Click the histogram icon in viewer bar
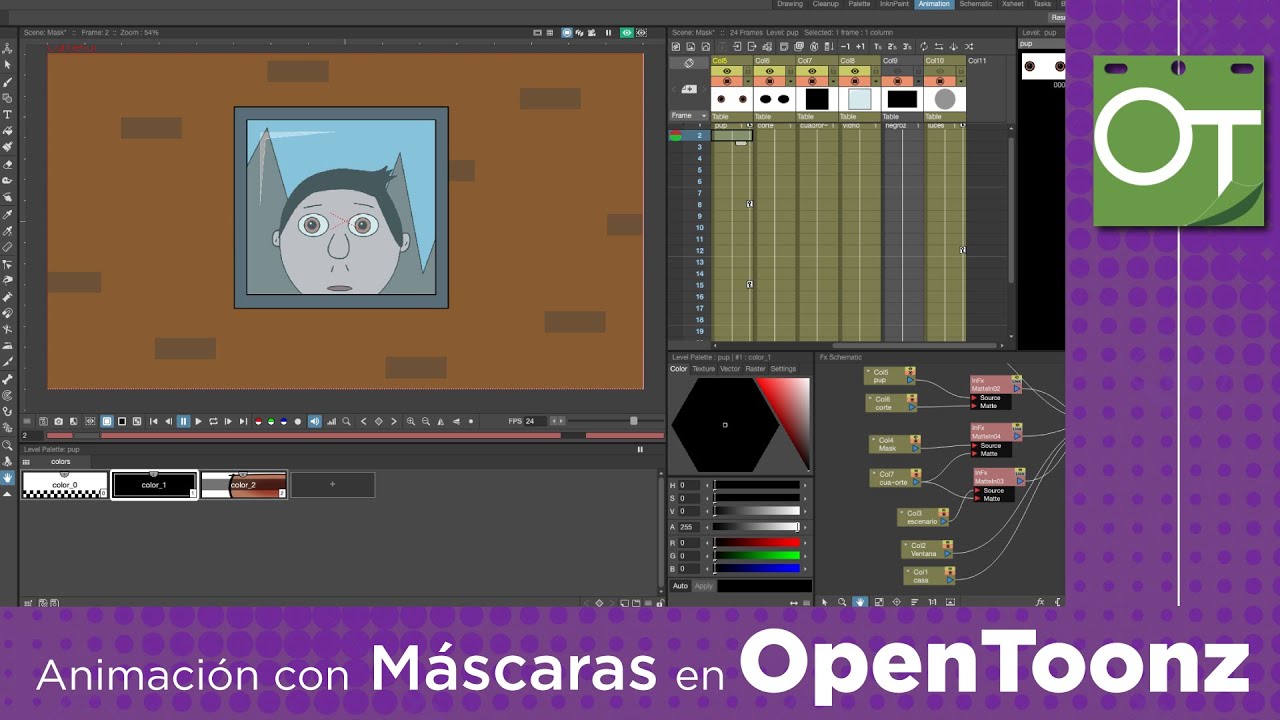 pos(331,421)
